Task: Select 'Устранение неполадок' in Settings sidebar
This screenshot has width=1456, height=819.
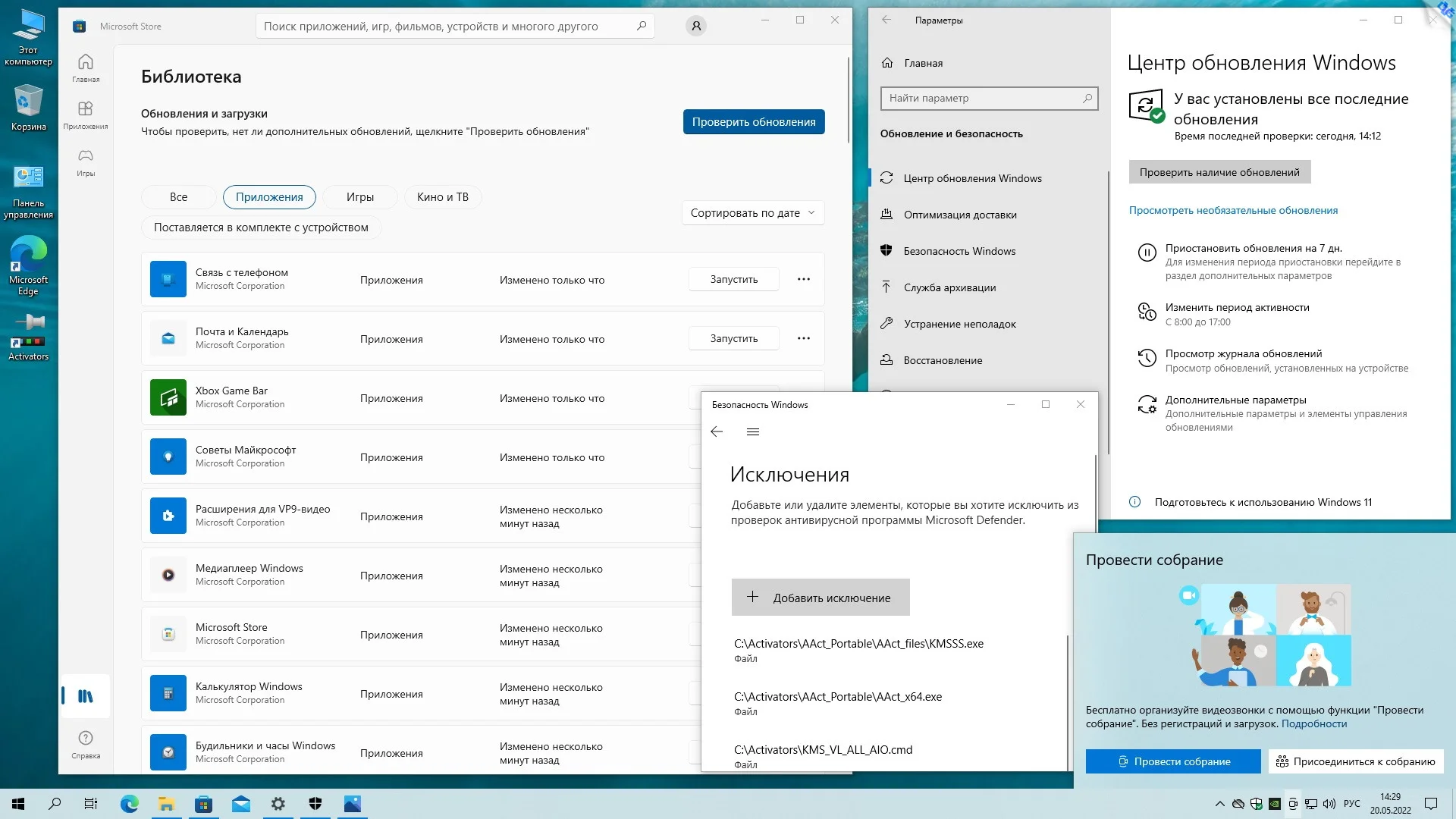Action: 959,324
